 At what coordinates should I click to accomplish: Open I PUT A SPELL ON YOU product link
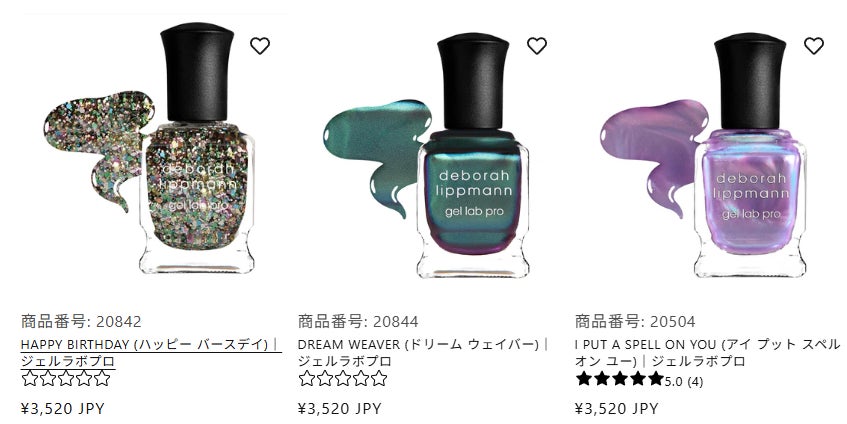(708, 352)
